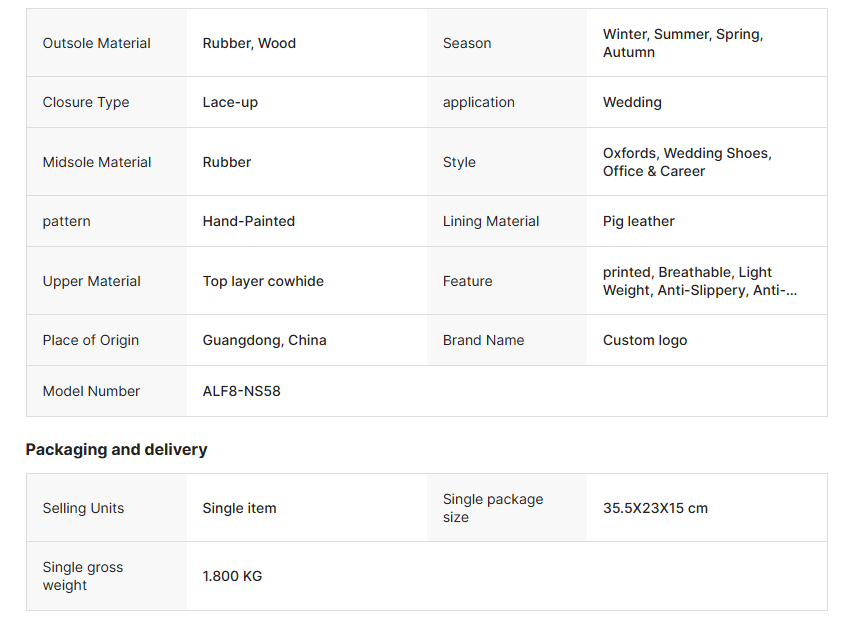The width and height of the screenshot is (855, 630).
Task: Select the Single item selling units value
Action: tap(239, 508)
